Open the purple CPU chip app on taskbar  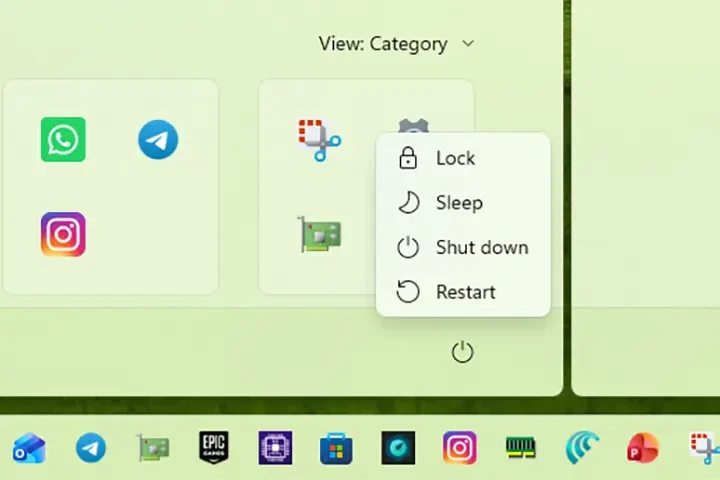tap(275, 448)
